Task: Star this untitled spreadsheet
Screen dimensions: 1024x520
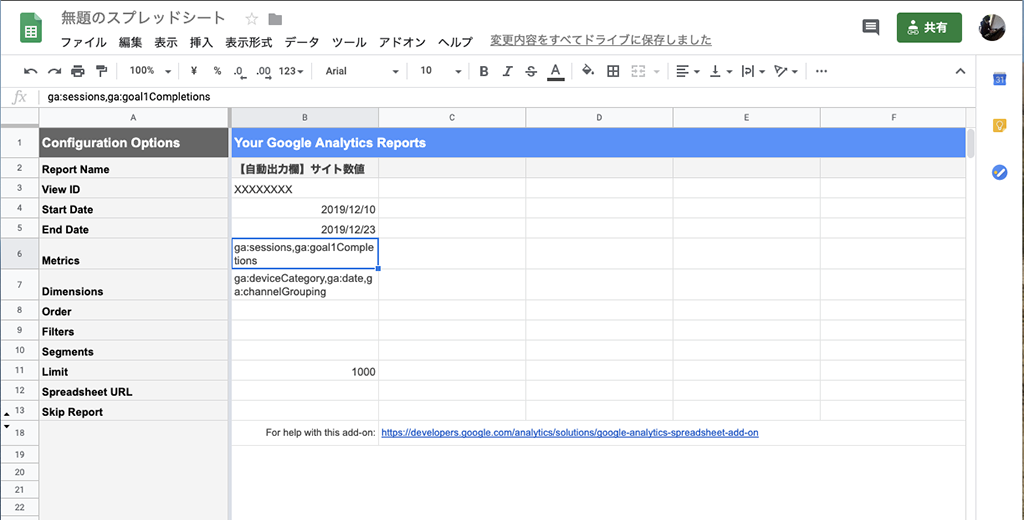Action: 251,19
